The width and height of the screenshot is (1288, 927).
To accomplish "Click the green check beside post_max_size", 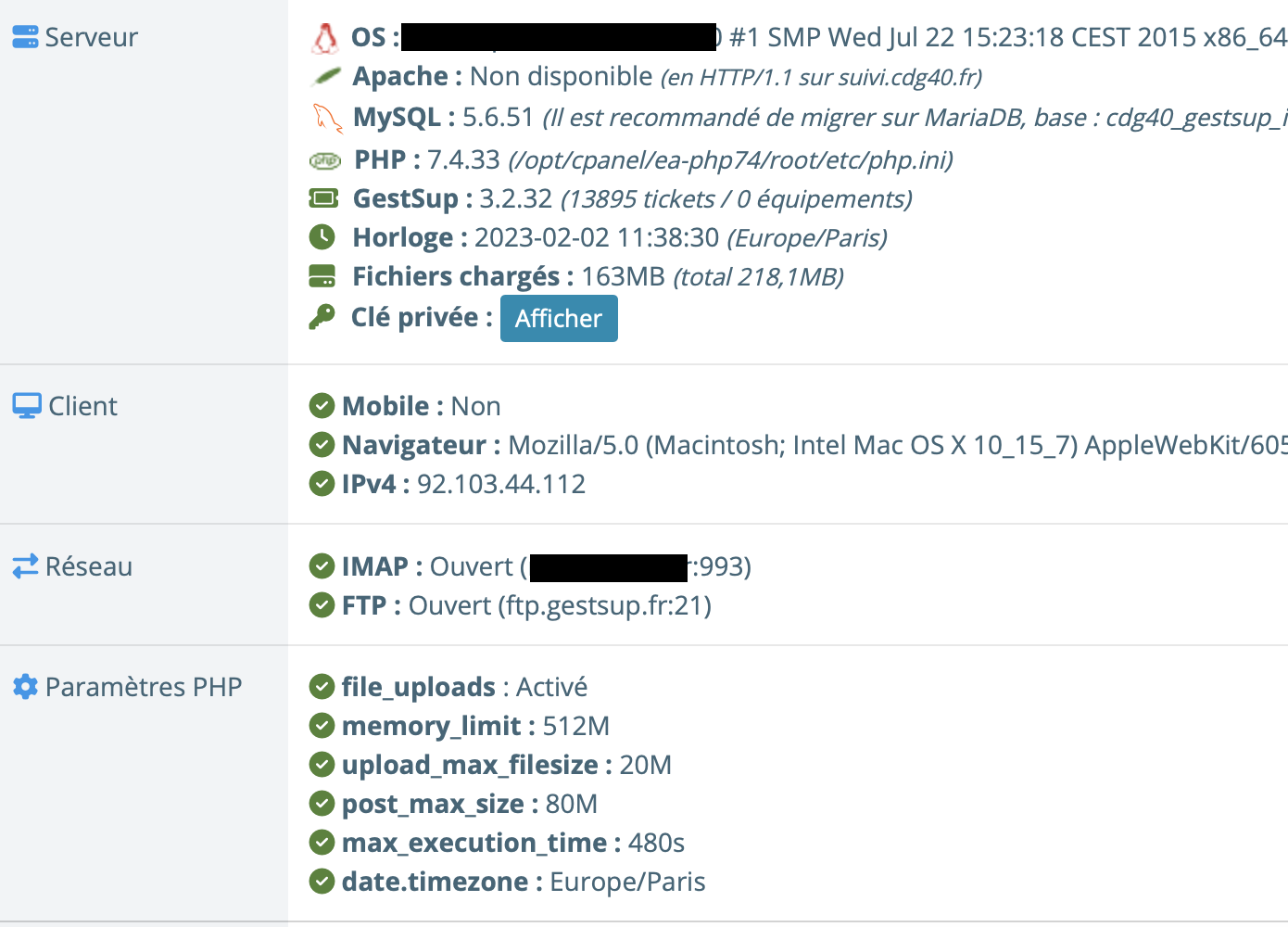I will (x=322, y=804).
